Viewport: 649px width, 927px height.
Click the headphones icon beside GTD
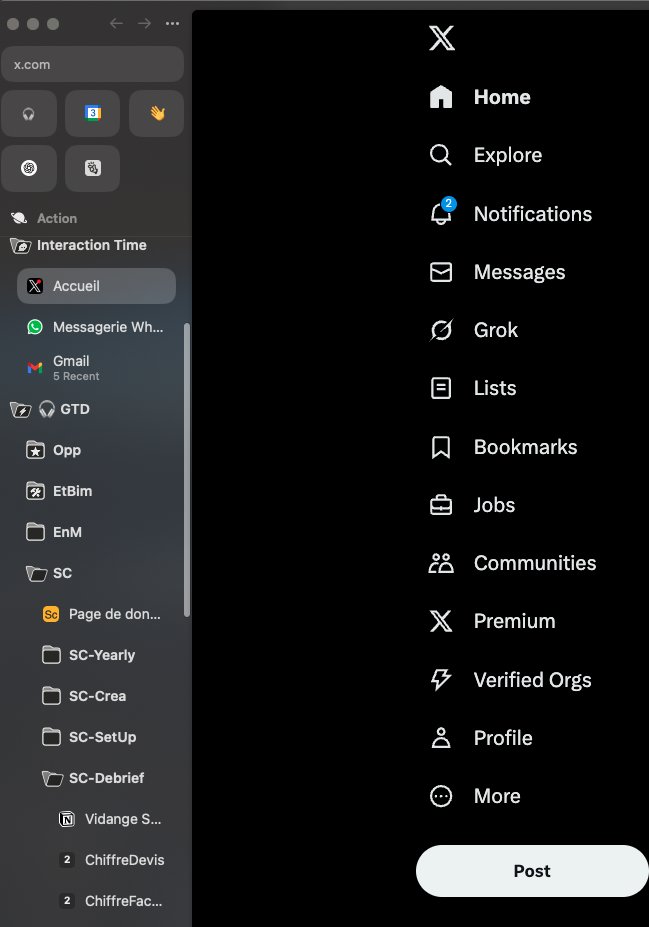click(x=47, y=409)
